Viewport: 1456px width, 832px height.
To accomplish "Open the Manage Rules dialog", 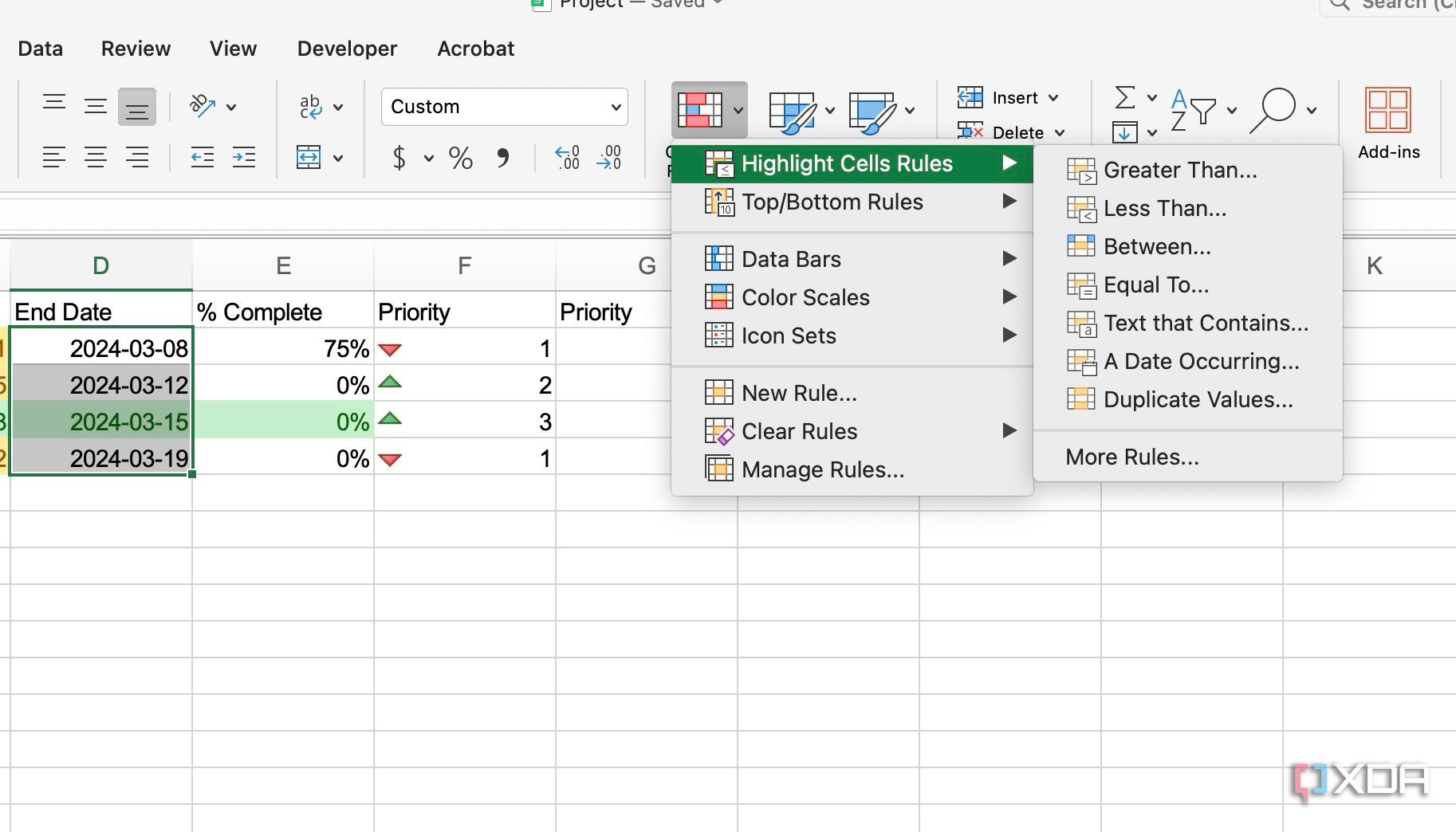I will pos(822,469).
